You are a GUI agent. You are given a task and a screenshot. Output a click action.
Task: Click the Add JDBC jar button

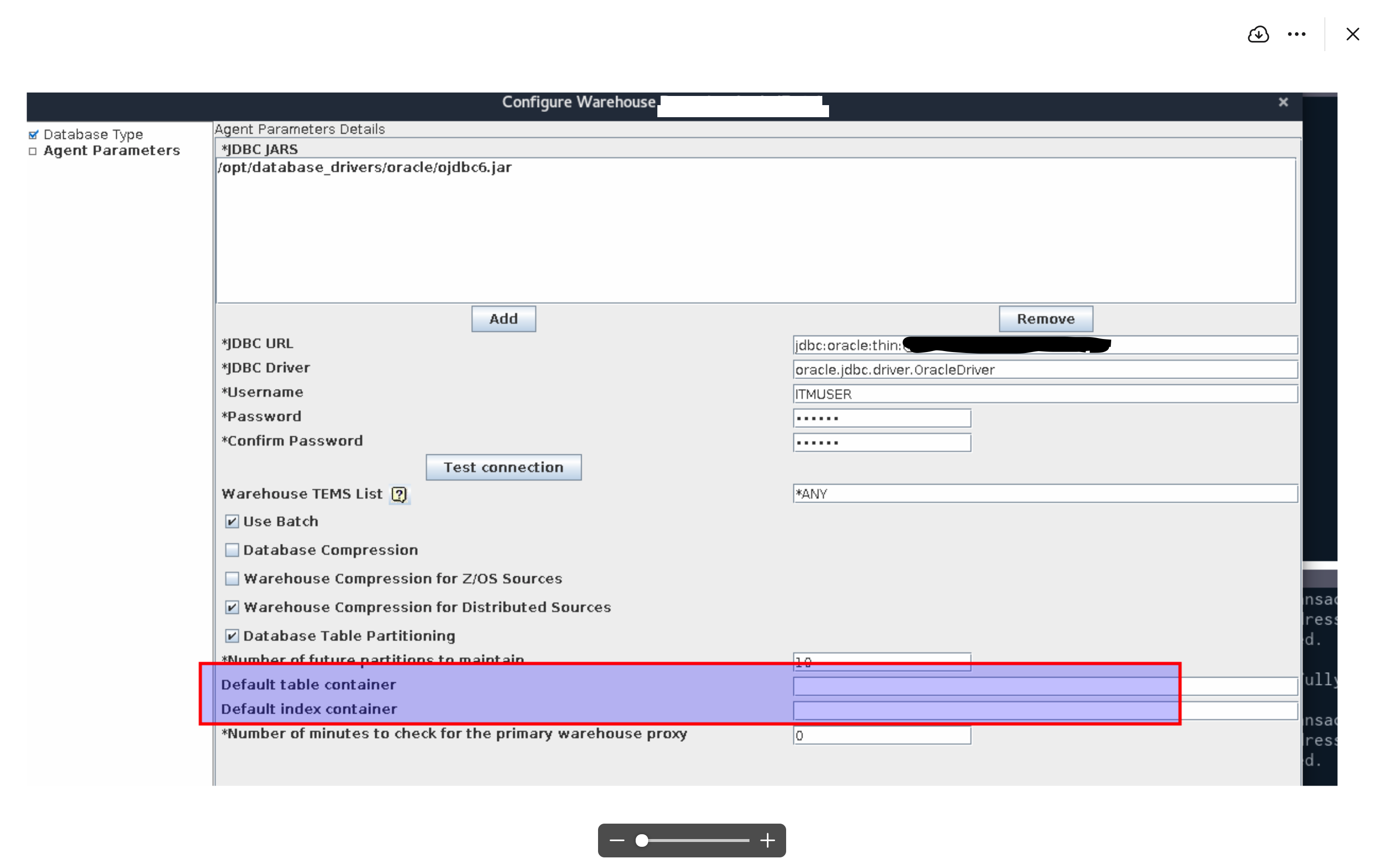pyautogui.click(x=504, y=319)
